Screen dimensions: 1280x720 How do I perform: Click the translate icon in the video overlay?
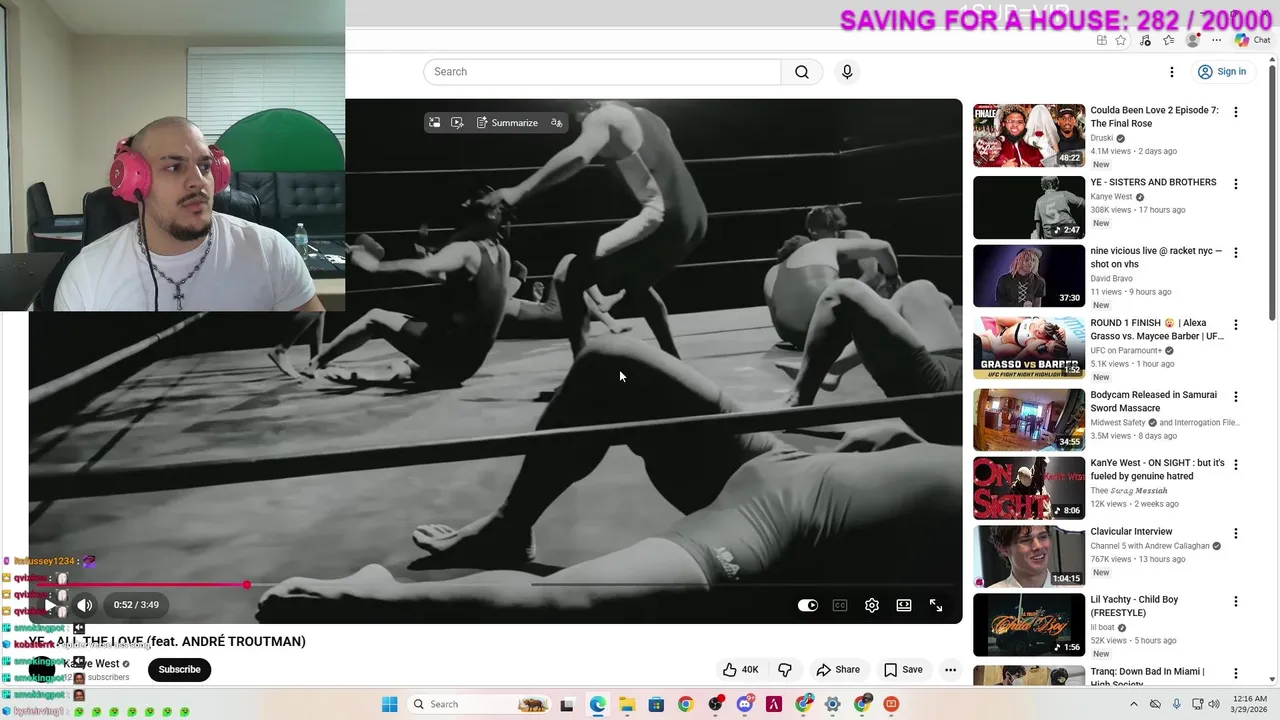click(x=557, y=123)
